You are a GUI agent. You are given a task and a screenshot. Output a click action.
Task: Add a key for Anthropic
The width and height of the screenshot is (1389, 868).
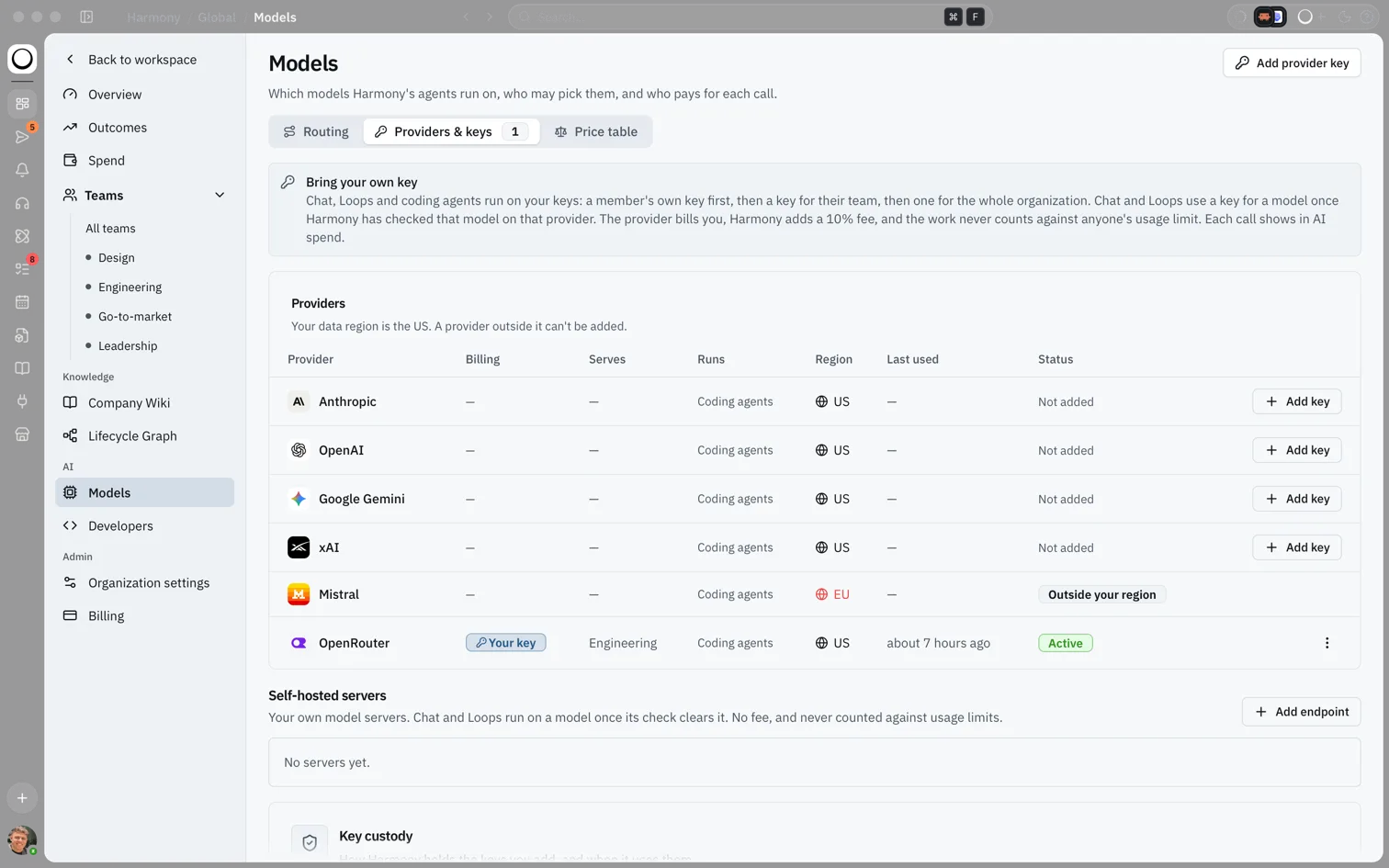[x=1297, y=401]
